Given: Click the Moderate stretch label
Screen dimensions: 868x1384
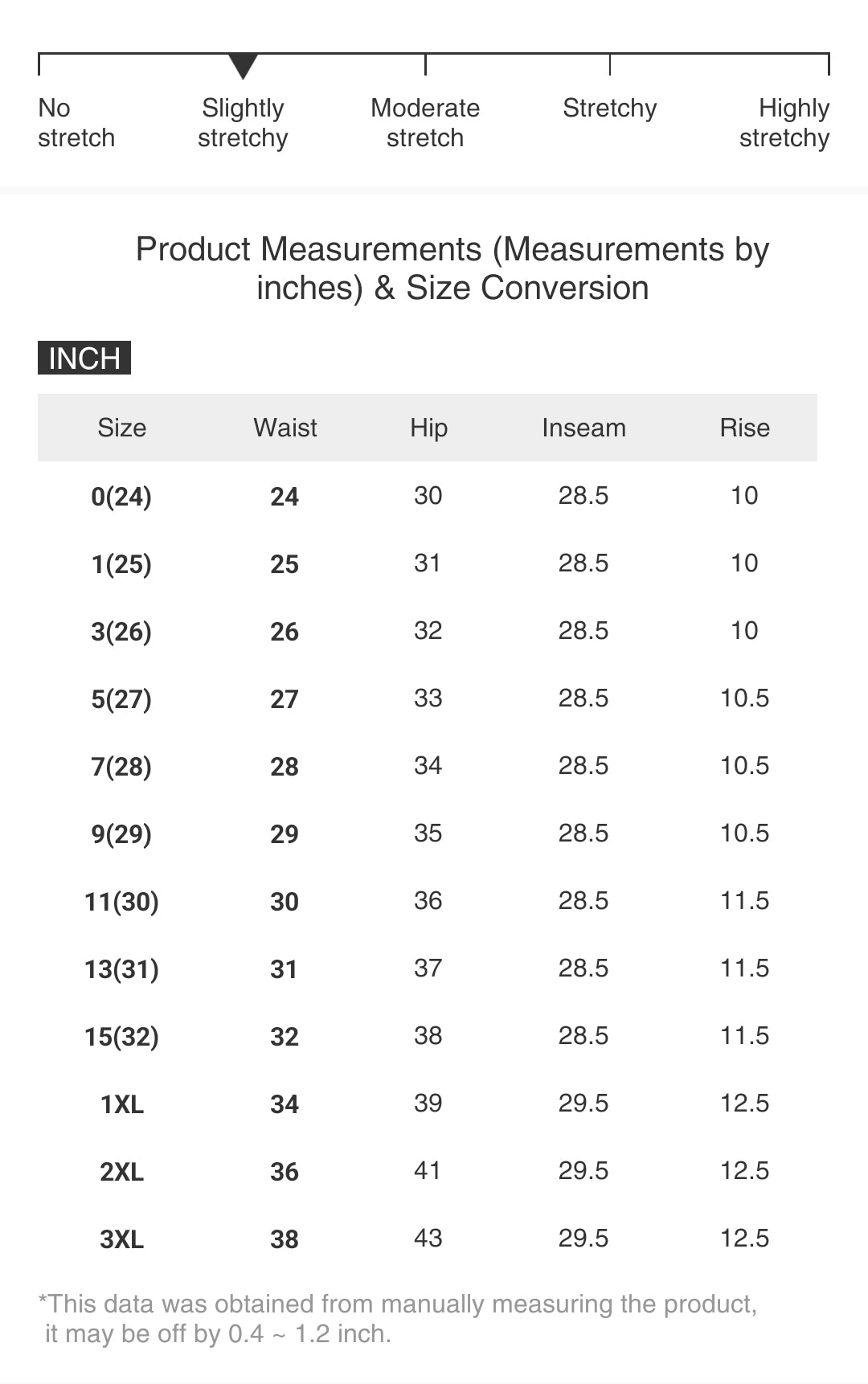Looking at the screenshot, I should coord(425,123).
